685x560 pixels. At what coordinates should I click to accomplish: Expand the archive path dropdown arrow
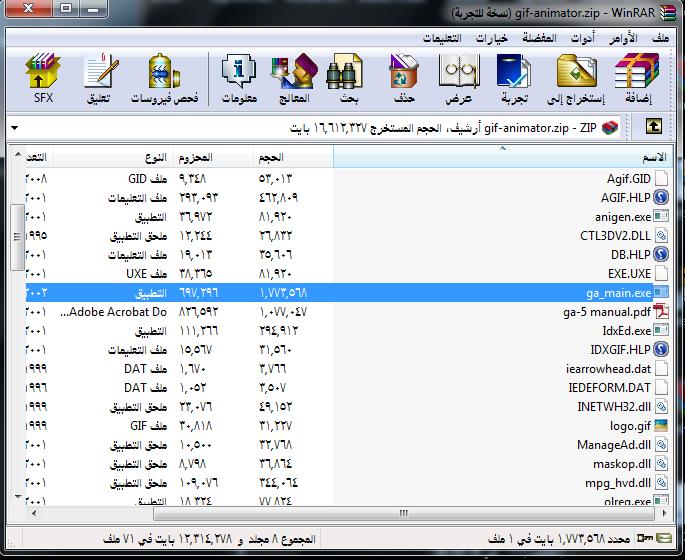[15, 128]
